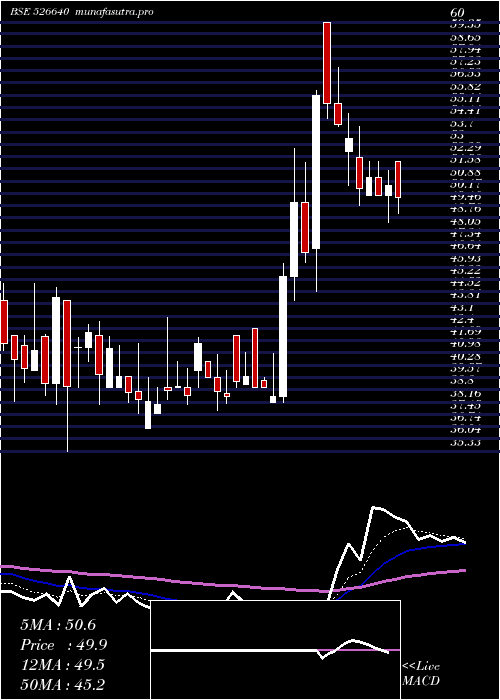Click the <<Live MACD label
The width and height of the screenshot is (500, 700).
click(x=421, y=673)
